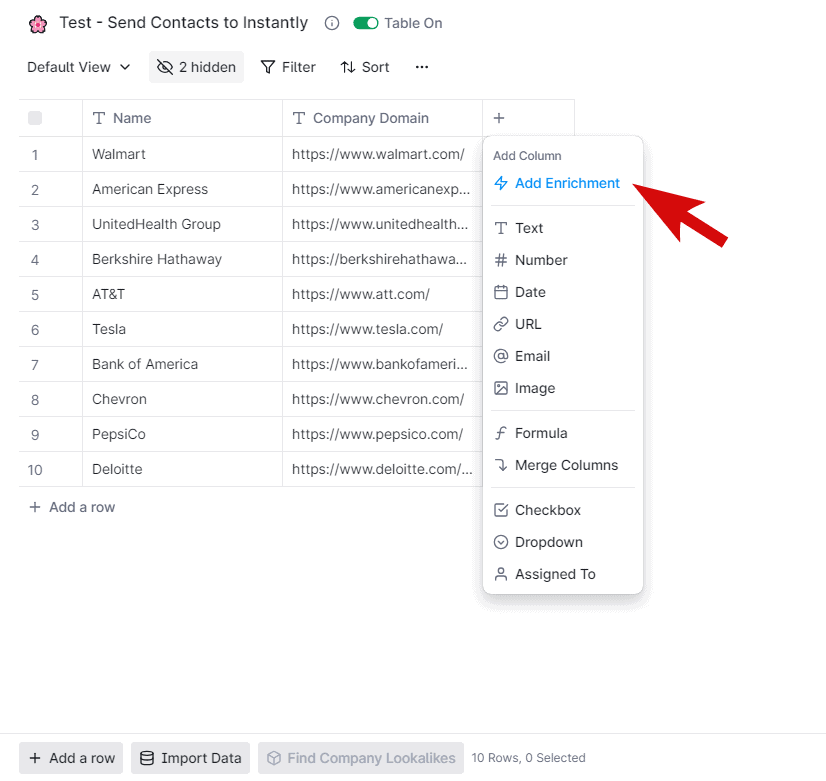The image size is (826, 781).
Task: Select the Tesla name cell
Action: [182, 330]
